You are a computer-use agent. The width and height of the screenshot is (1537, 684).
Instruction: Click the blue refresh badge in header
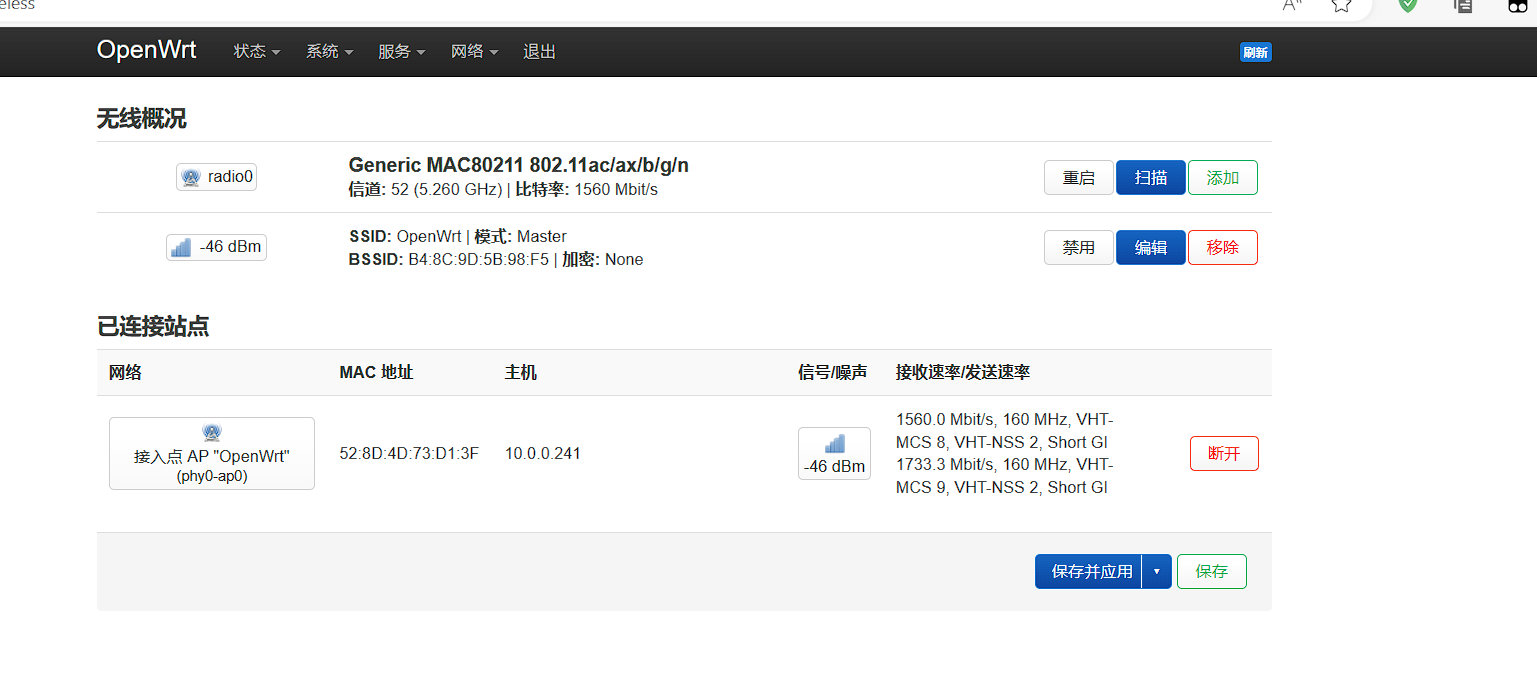(1255, 52)
